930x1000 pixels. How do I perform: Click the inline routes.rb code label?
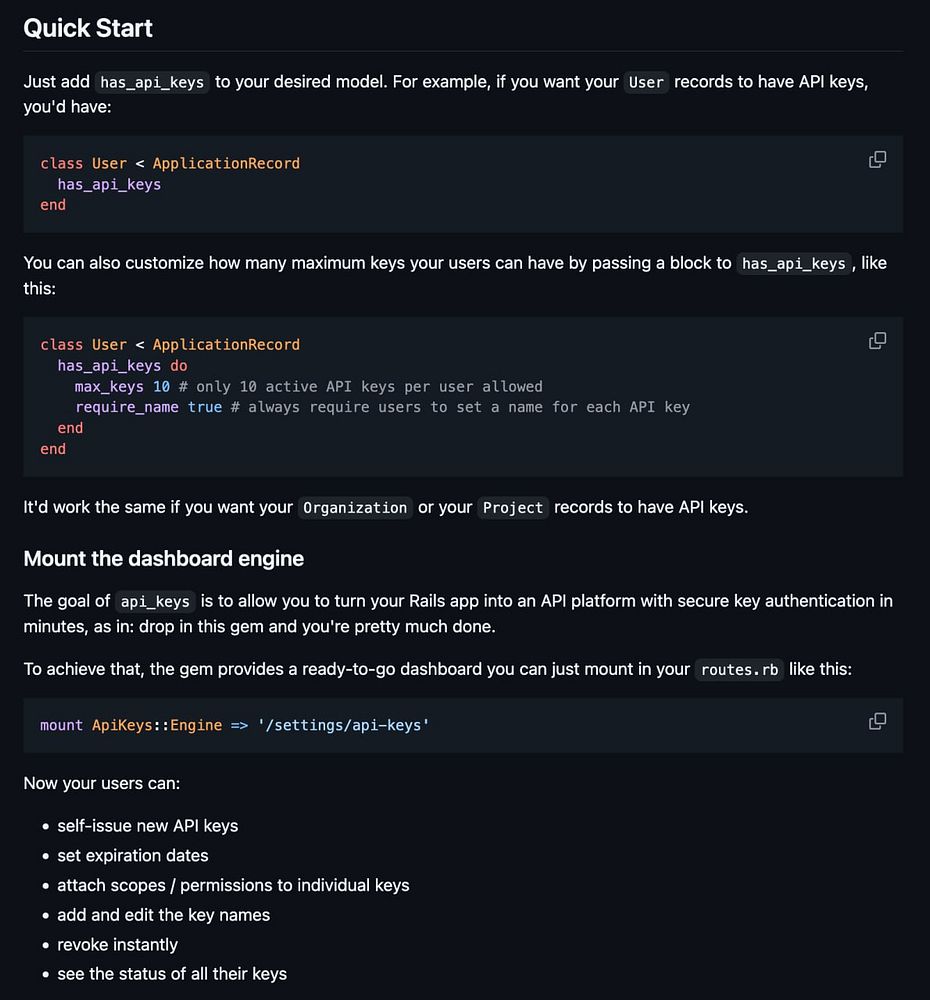(740, 669)
